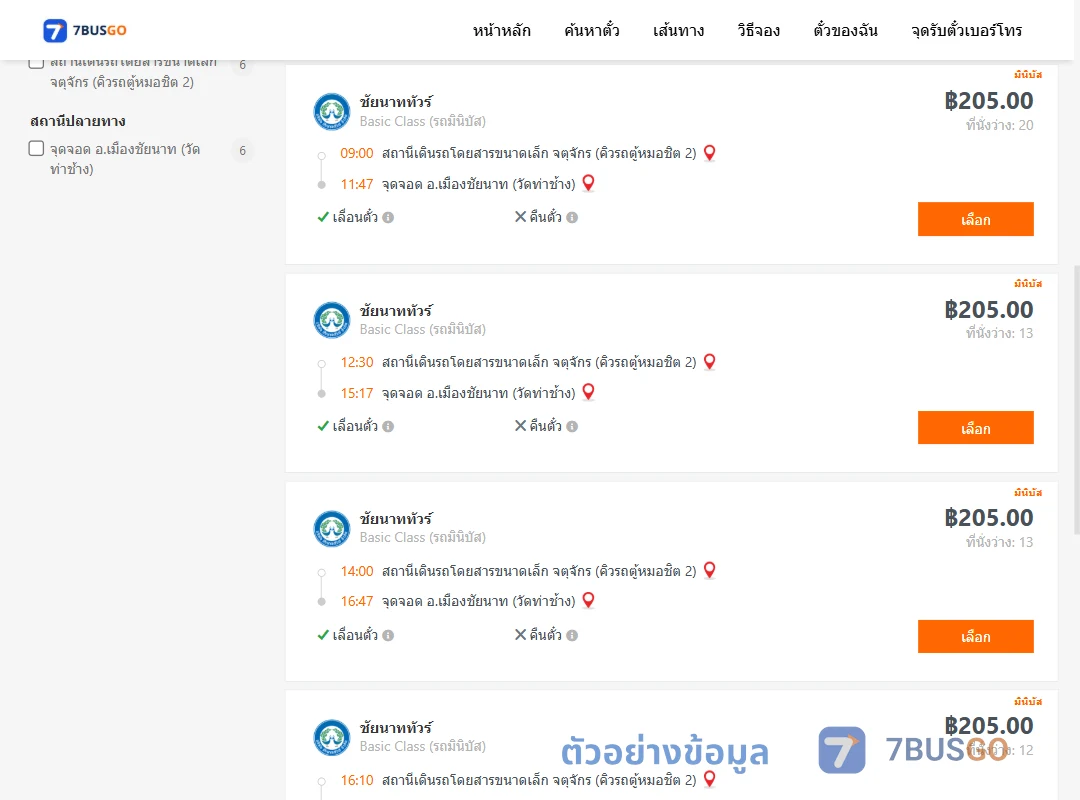This screenshot has width=1080, height=800.
Task: Click operator logo of the 12:30 trip
Action: (x=332, y=320)
